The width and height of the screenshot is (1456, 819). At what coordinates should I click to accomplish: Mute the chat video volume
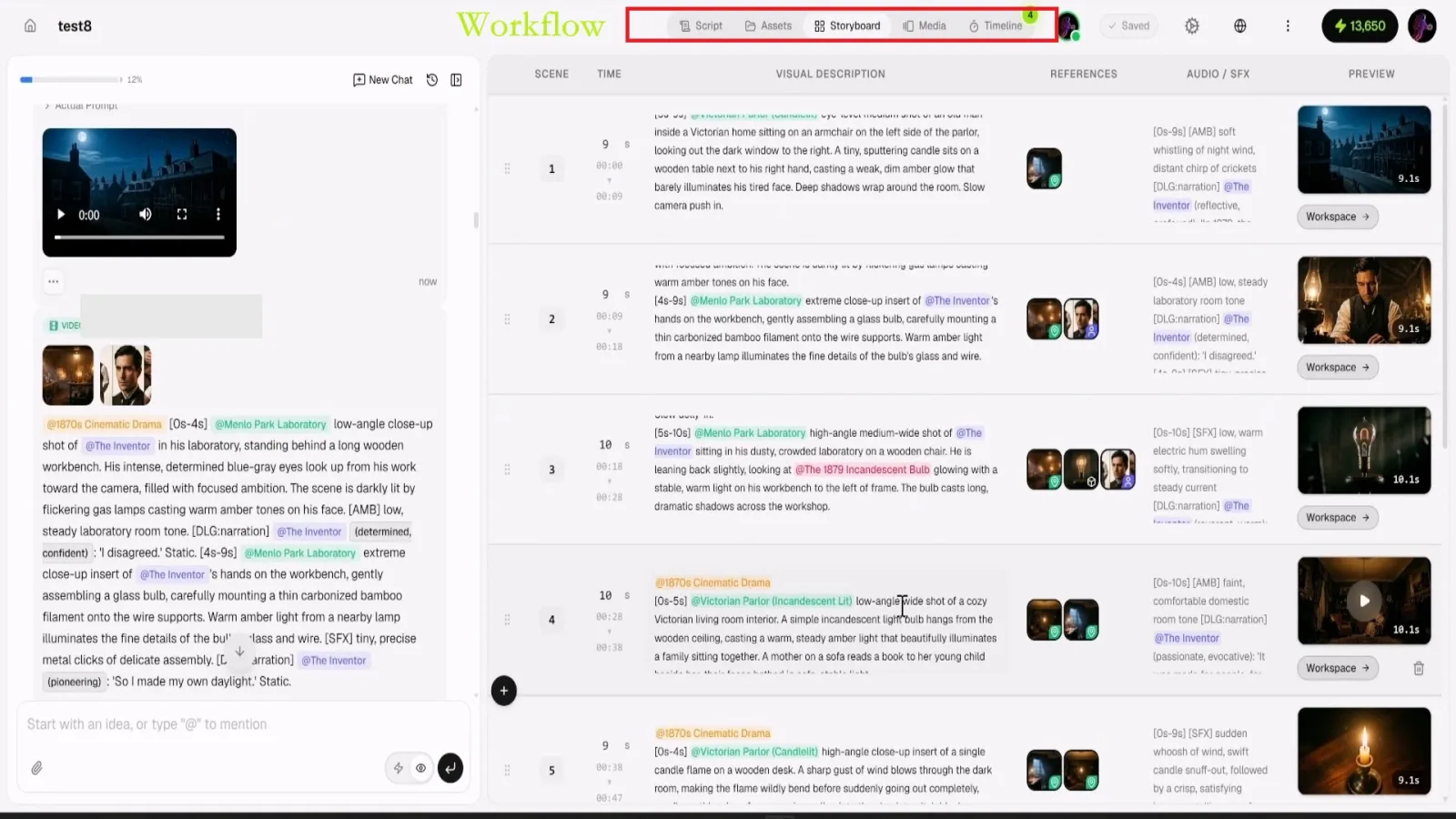click(146, 215)
